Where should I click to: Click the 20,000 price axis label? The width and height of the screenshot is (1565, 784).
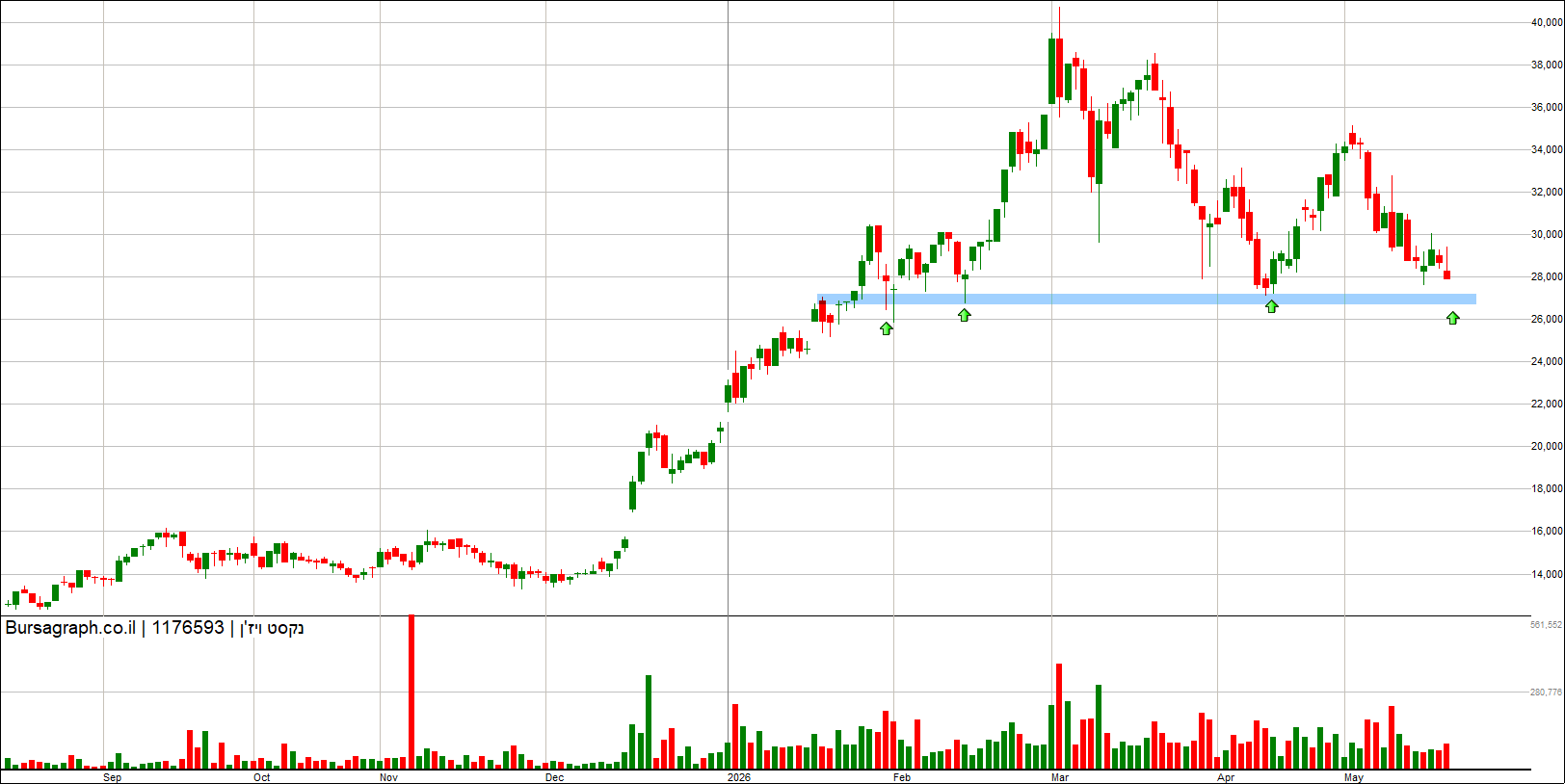click(1547, 446)
